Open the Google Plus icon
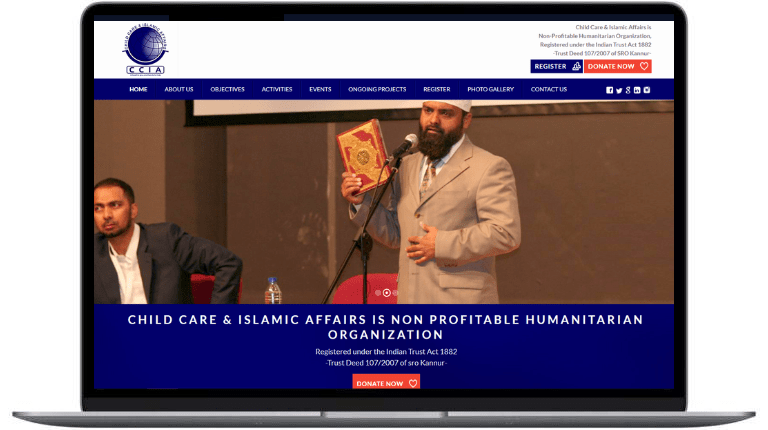This screenshot has width=768, height=430. 628,90
